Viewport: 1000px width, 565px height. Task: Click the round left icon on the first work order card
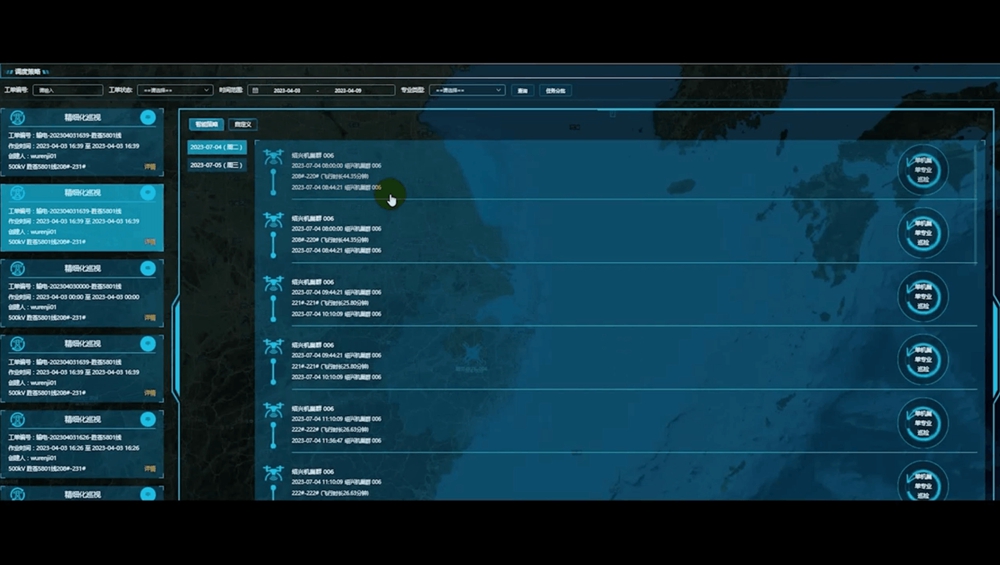coord(17,117)
